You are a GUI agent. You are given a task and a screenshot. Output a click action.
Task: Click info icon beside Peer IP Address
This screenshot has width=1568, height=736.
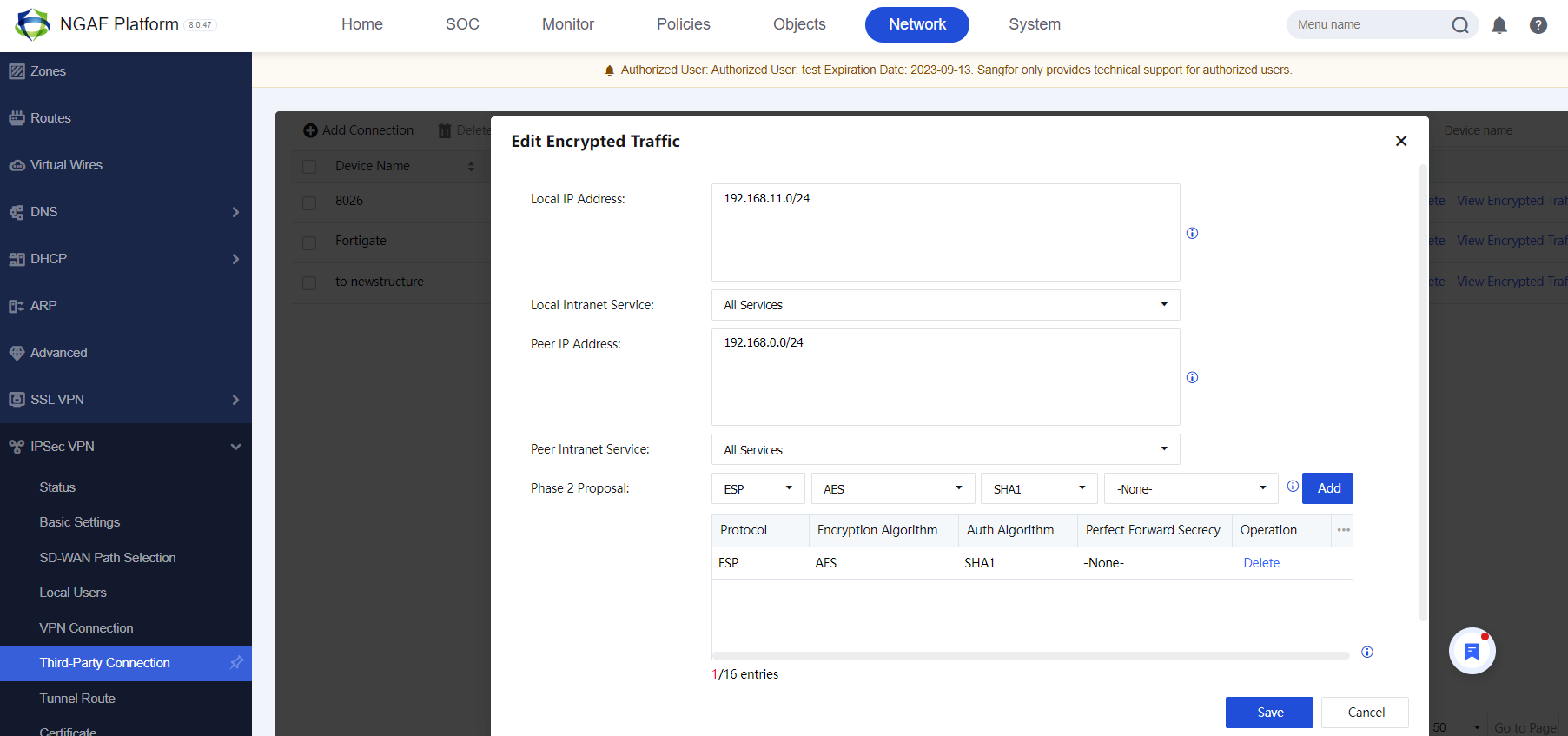pos(1192,377)
